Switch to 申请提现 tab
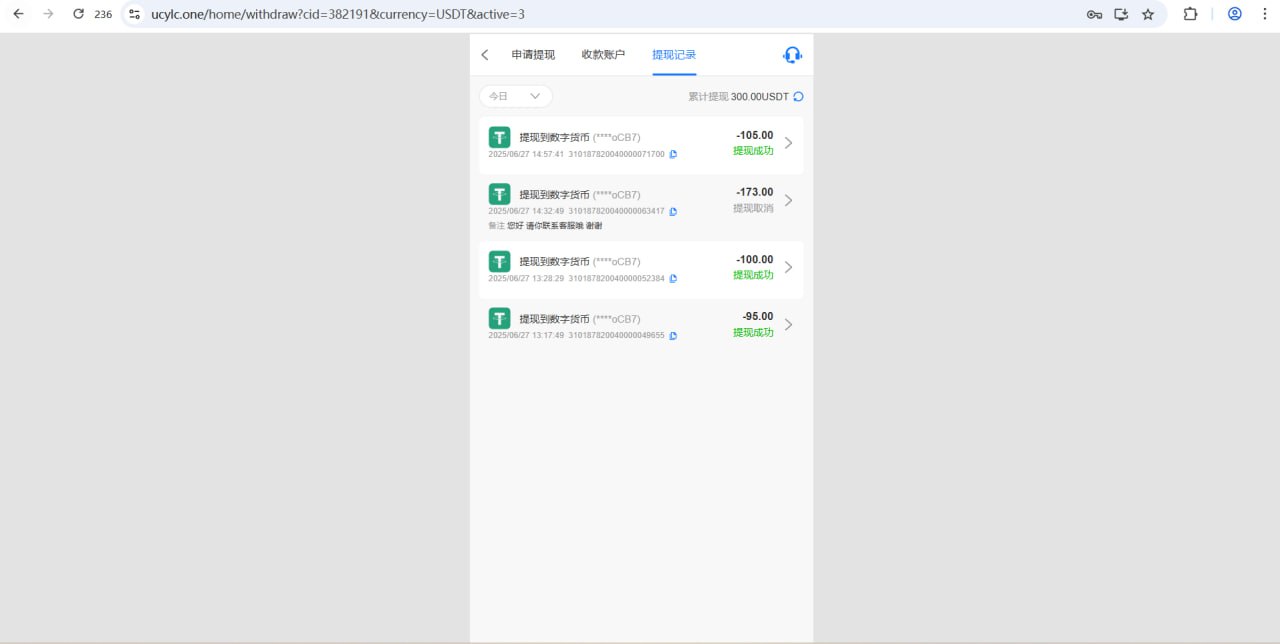This screenshot has height=644, width=1280. click(x=533, y=55)
